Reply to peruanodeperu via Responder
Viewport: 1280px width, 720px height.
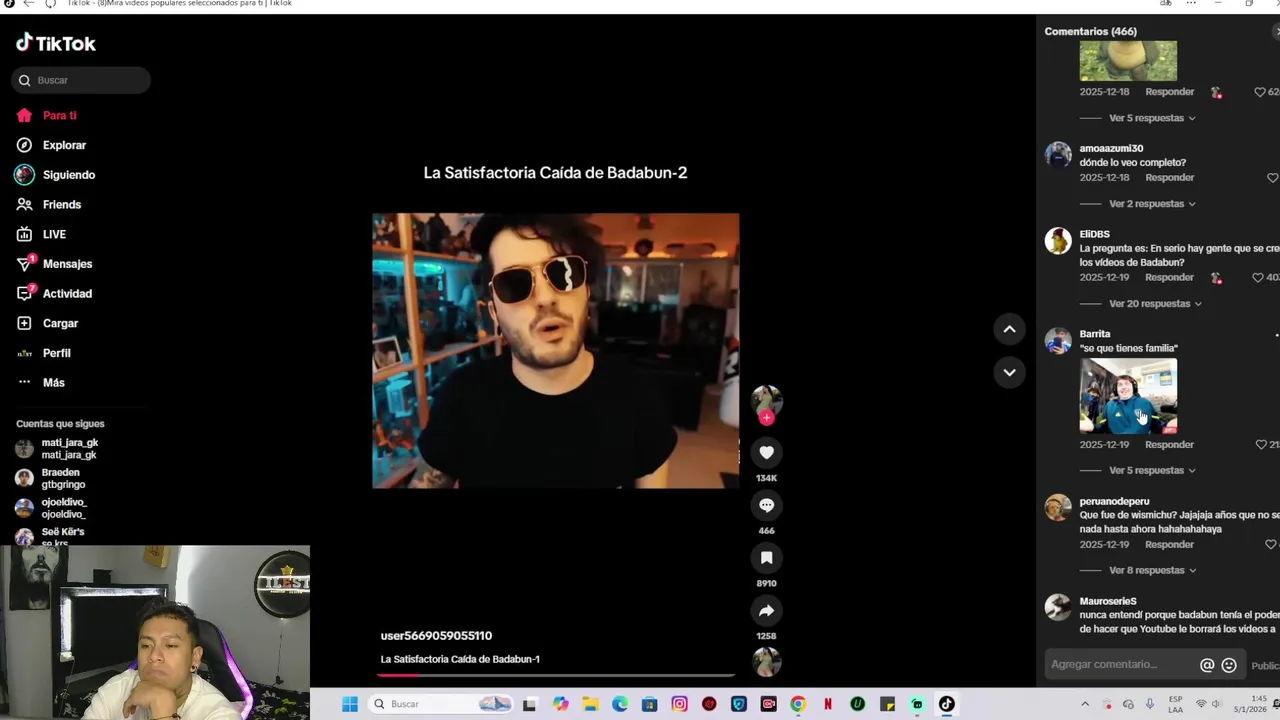click(x=1169, y=545)
